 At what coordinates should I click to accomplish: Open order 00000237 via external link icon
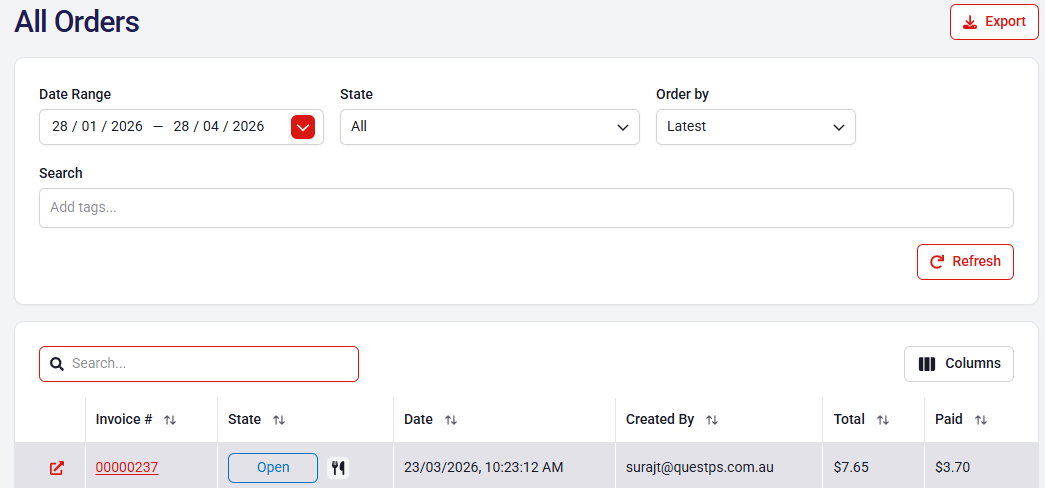tap(57, 468)
